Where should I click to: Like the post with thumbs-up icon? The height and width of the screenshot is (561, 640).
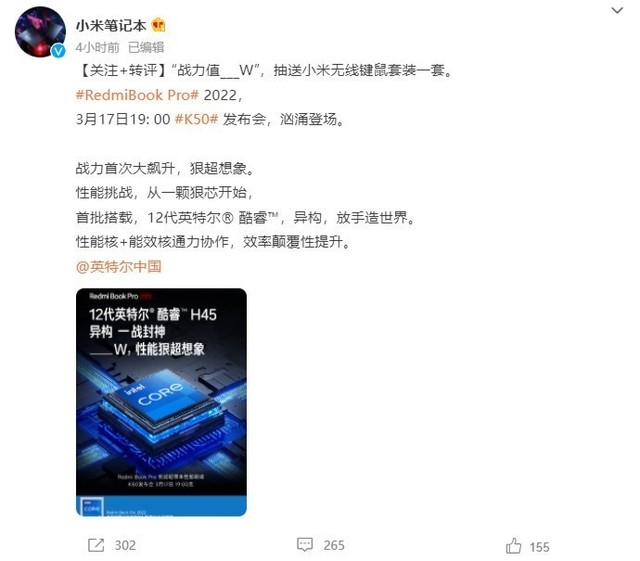[x=513, y=546]
